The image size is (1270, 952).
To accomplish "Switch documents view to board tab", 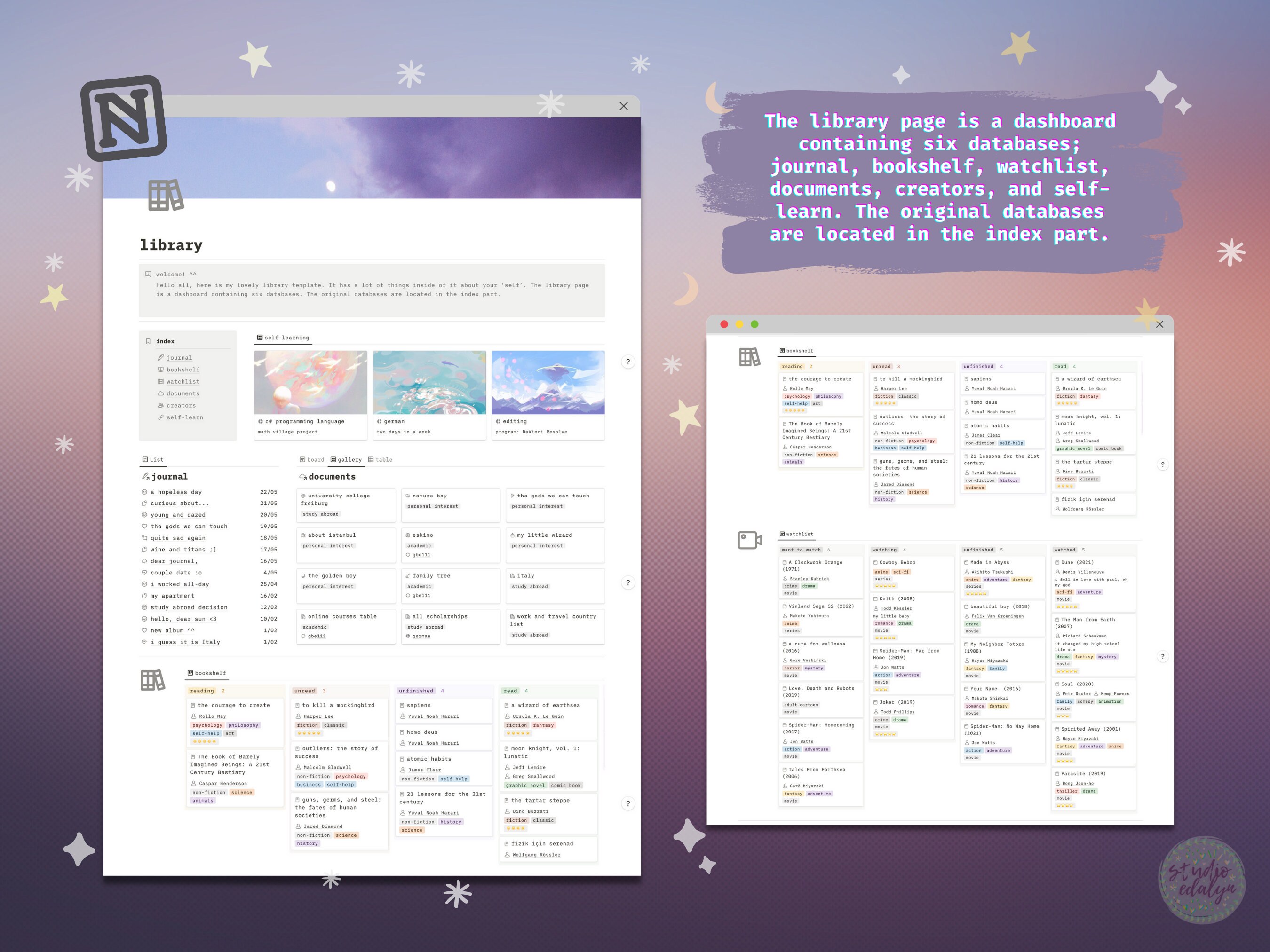I will (312, 460).
